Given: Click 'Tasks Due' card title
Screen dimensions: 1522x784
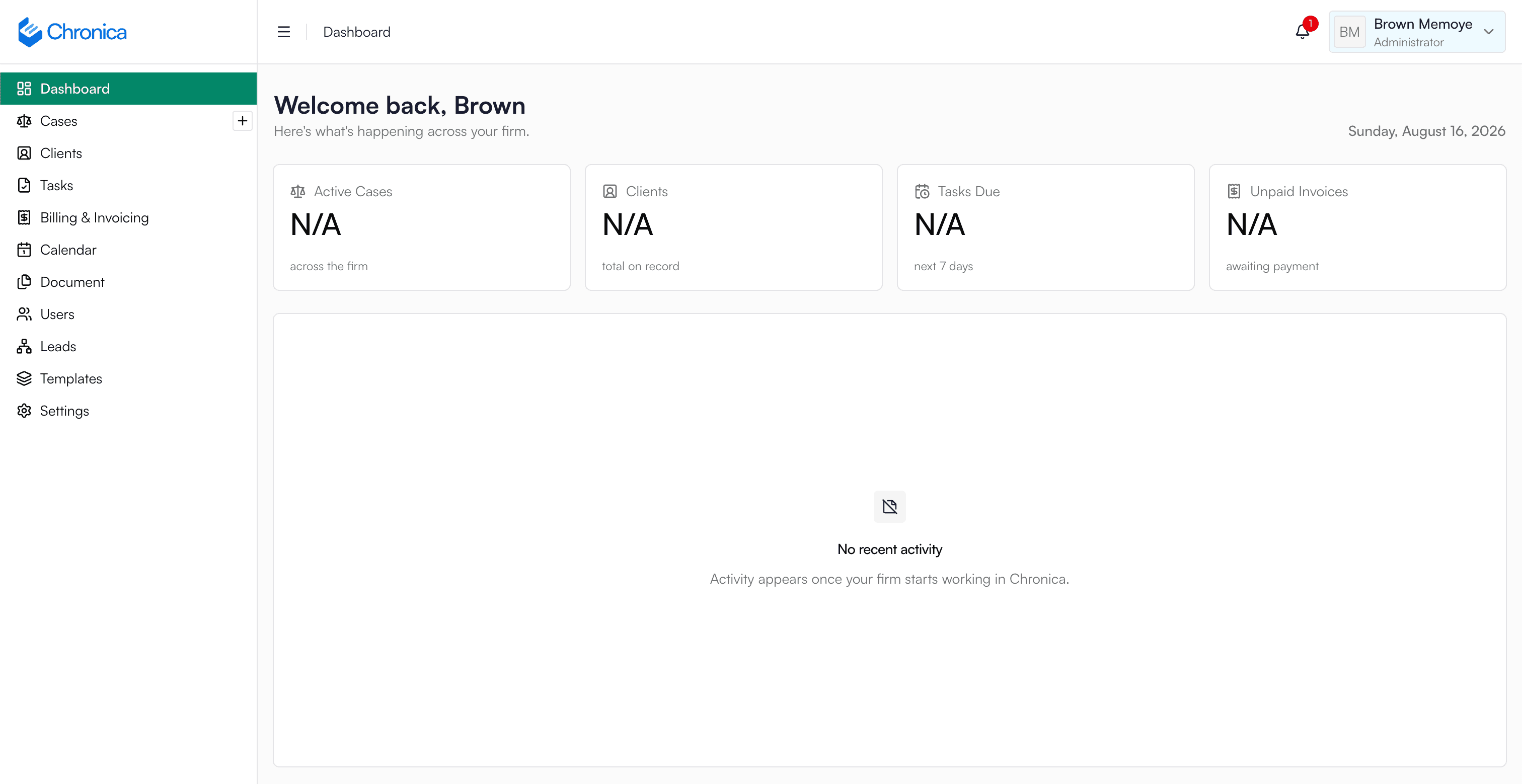Looking at the screenshot, I should (969, 191).
